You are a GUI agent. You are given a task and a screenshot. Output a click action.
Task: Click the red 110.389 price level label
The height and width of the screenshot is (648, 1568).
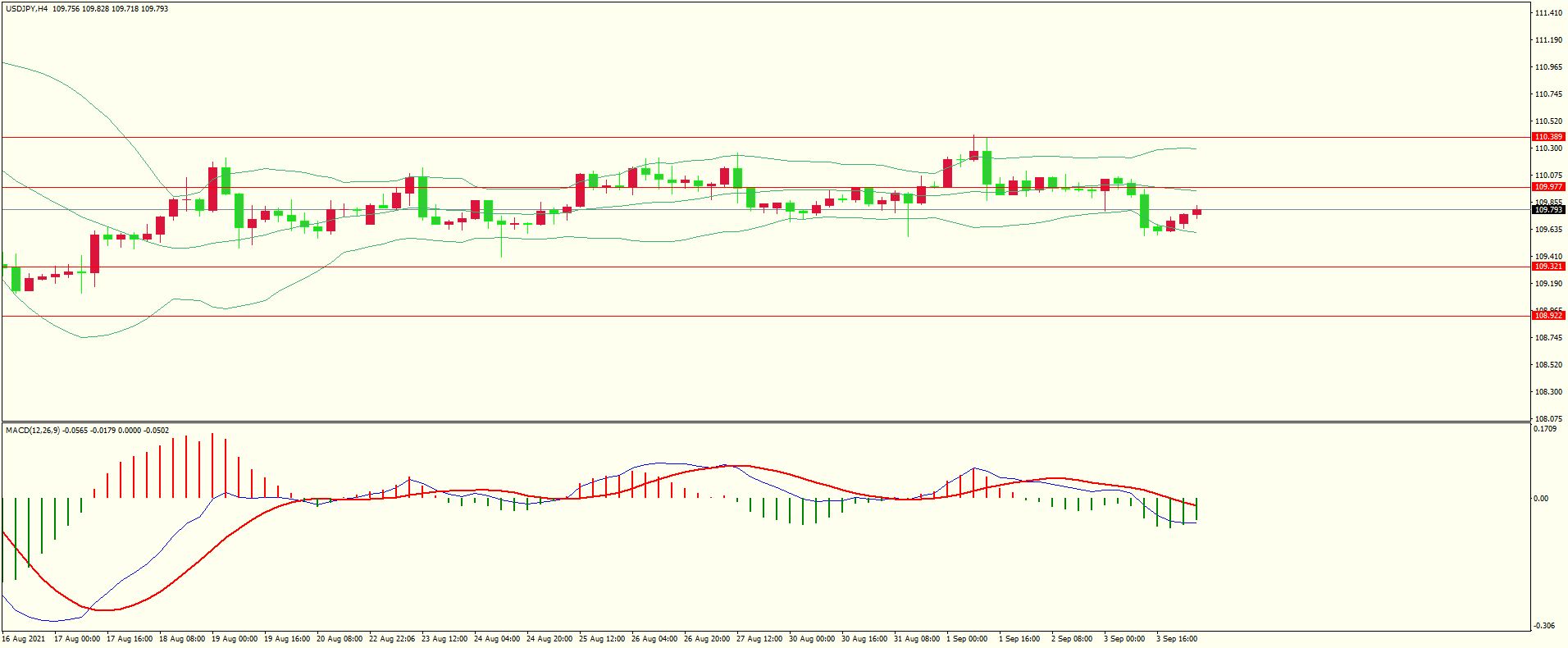coord(1548,137)
